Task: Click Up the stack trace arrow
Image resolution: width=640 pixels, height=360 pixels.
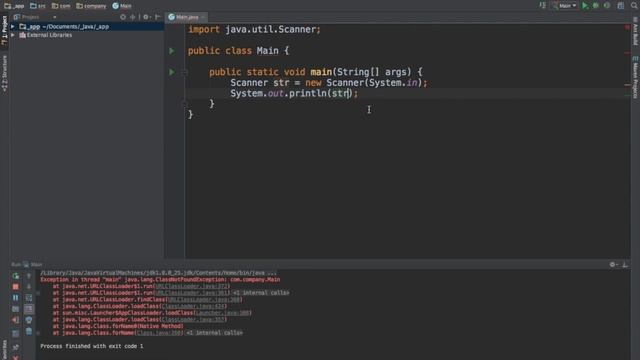Action: [x=29, y=276]
